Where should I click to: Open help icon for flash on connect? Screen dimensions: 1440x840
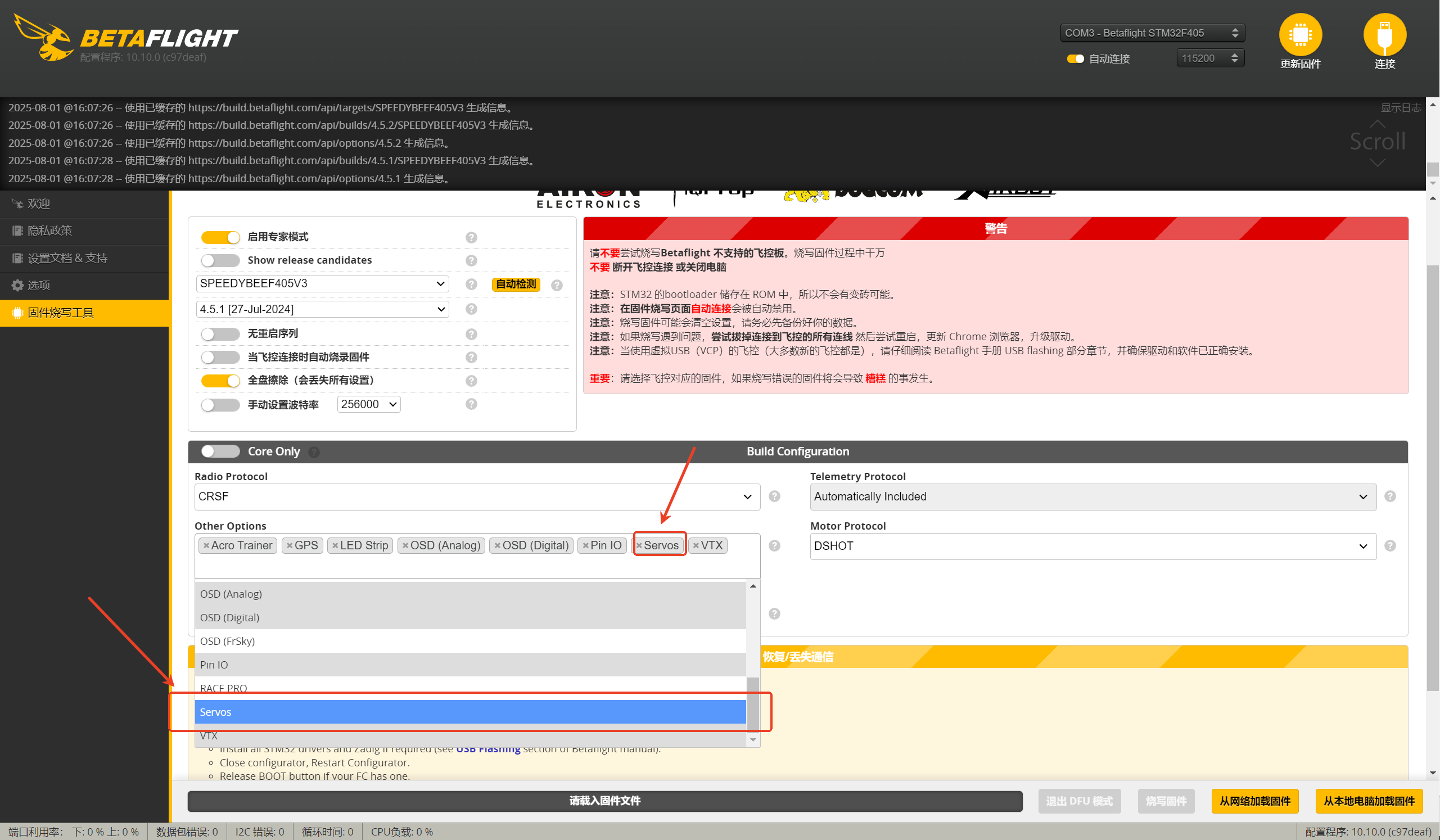471,357
